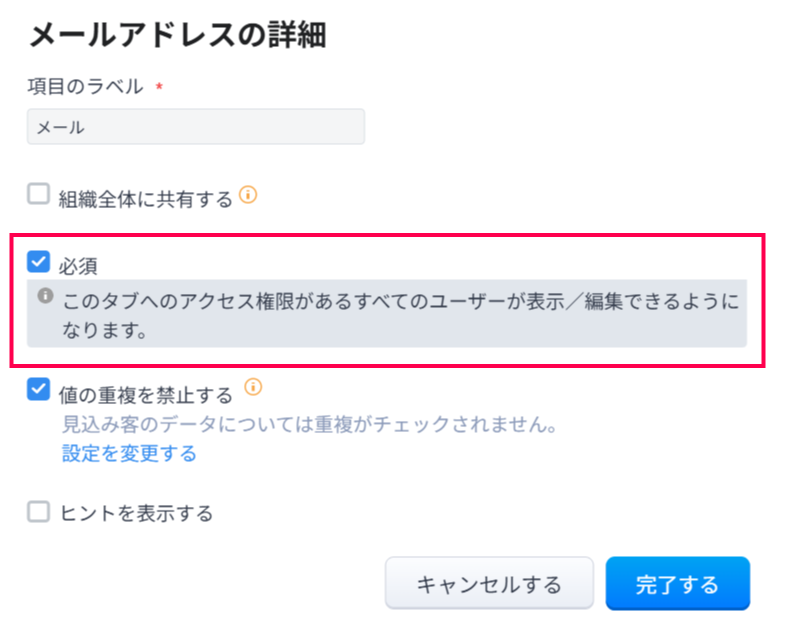Image resolution: width=787 pixels, height=634 pixels.
Task: Click the orange info icon beside 組織全体に共有する
Action: 248,196
